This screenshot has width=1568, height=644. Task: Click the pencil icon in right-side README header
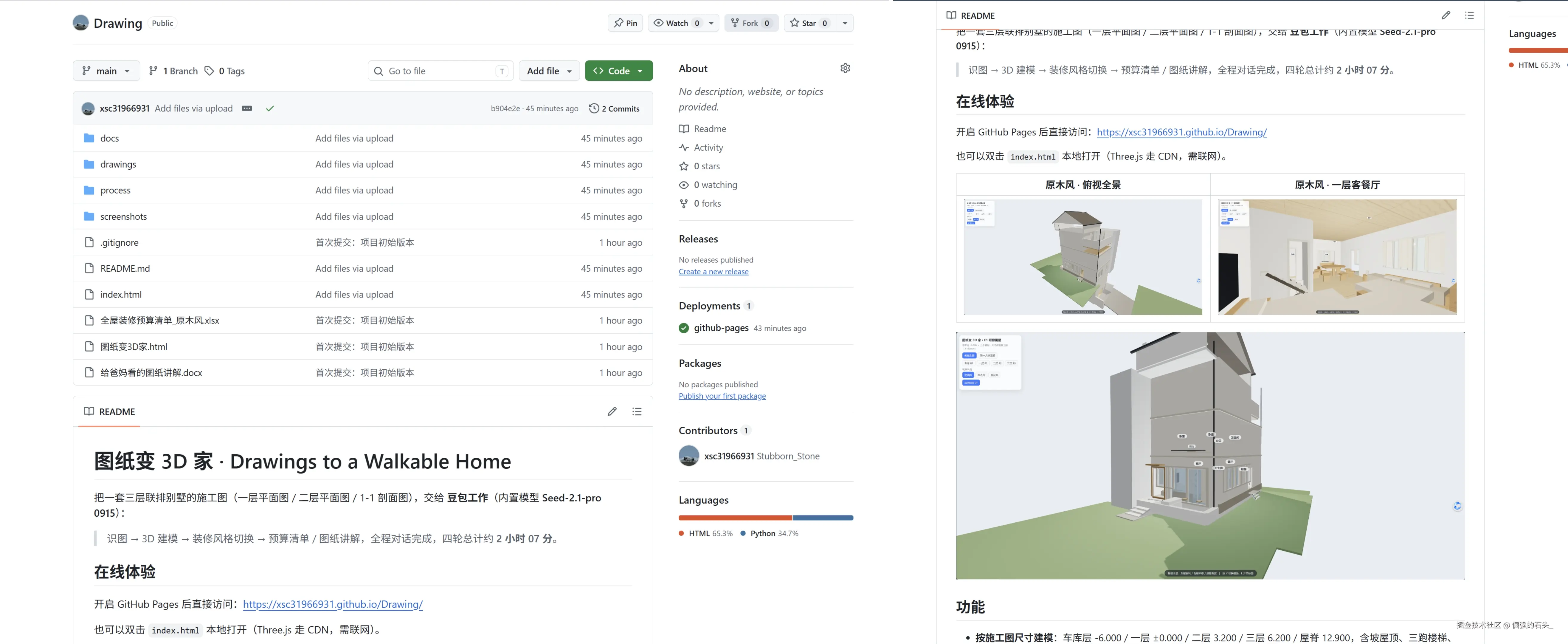pos(1446,15)
